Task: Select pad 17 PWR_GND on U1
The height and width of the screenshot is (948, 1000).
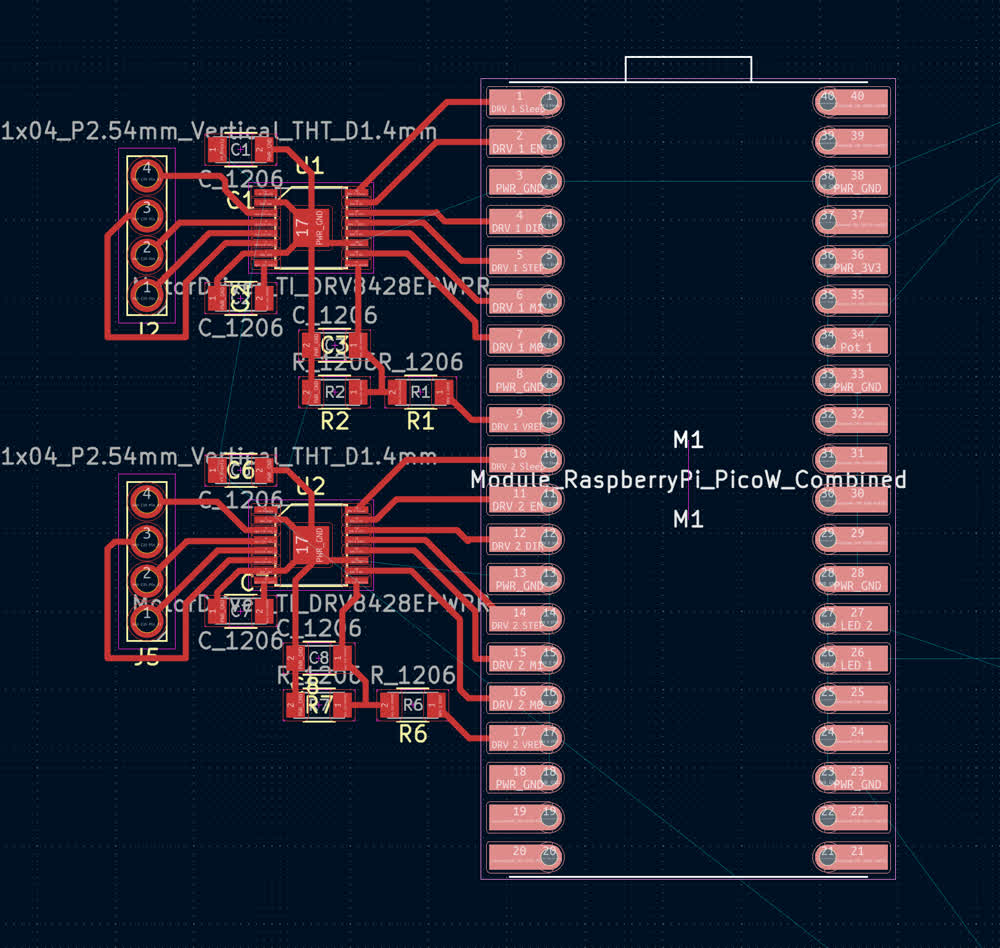Action: (309, 228)
